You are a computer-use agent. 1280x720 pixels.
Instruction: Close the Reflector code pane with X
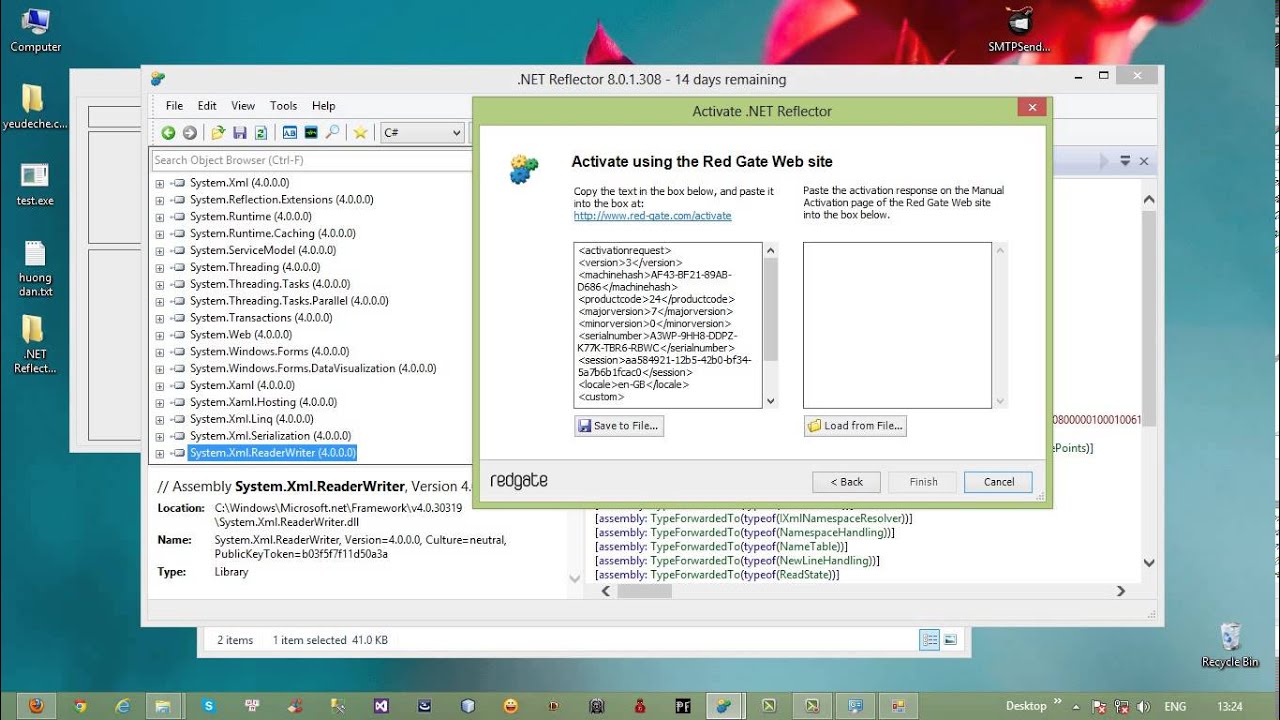pyautogui.click(x=1144, y=161)
